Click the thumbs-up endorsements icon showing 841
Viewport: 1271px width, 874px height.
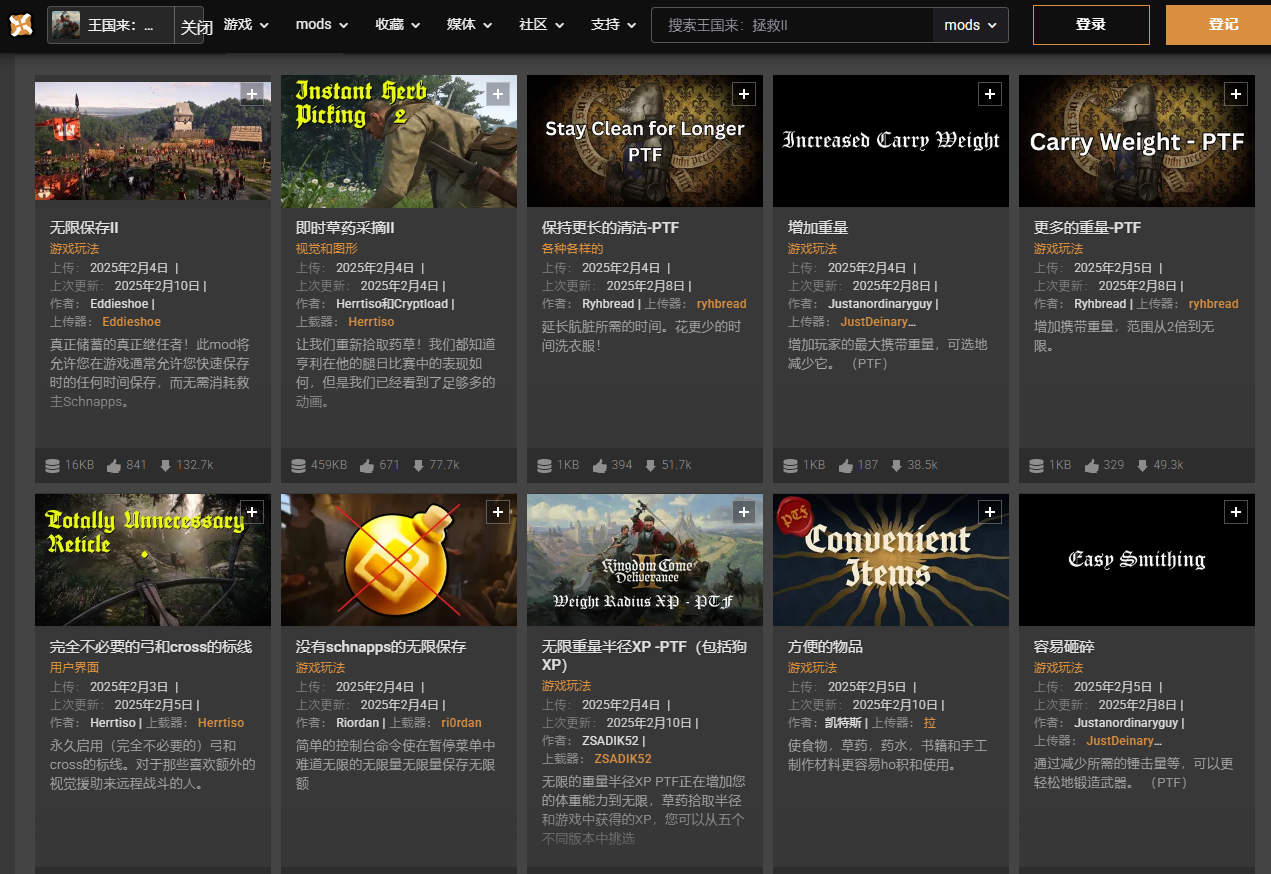click(114, 465)
